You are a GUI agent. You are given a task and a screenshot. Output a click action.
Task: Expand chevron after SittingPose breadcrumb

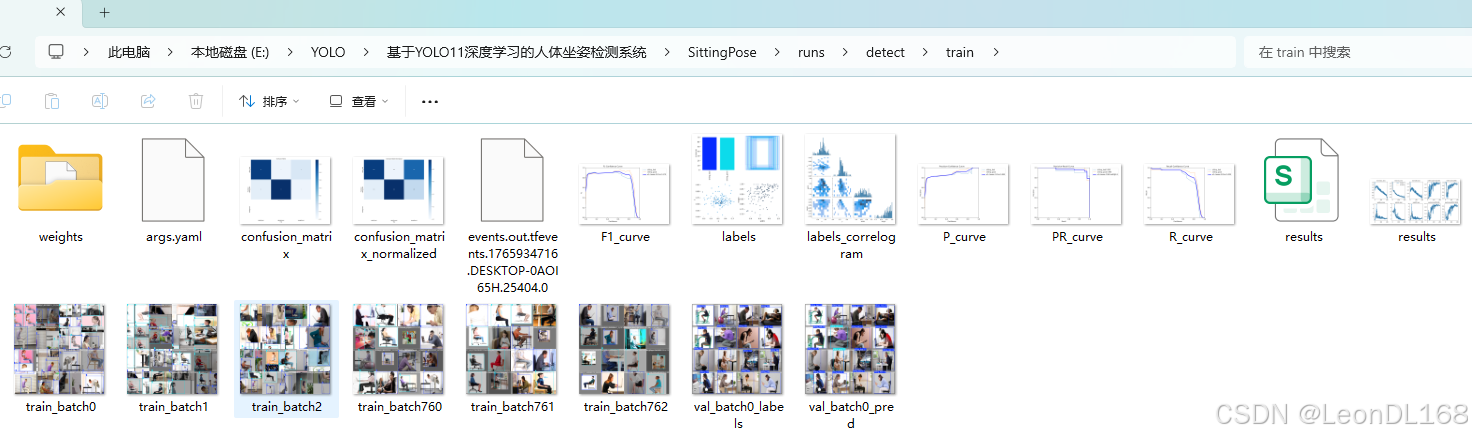(778, 52)
